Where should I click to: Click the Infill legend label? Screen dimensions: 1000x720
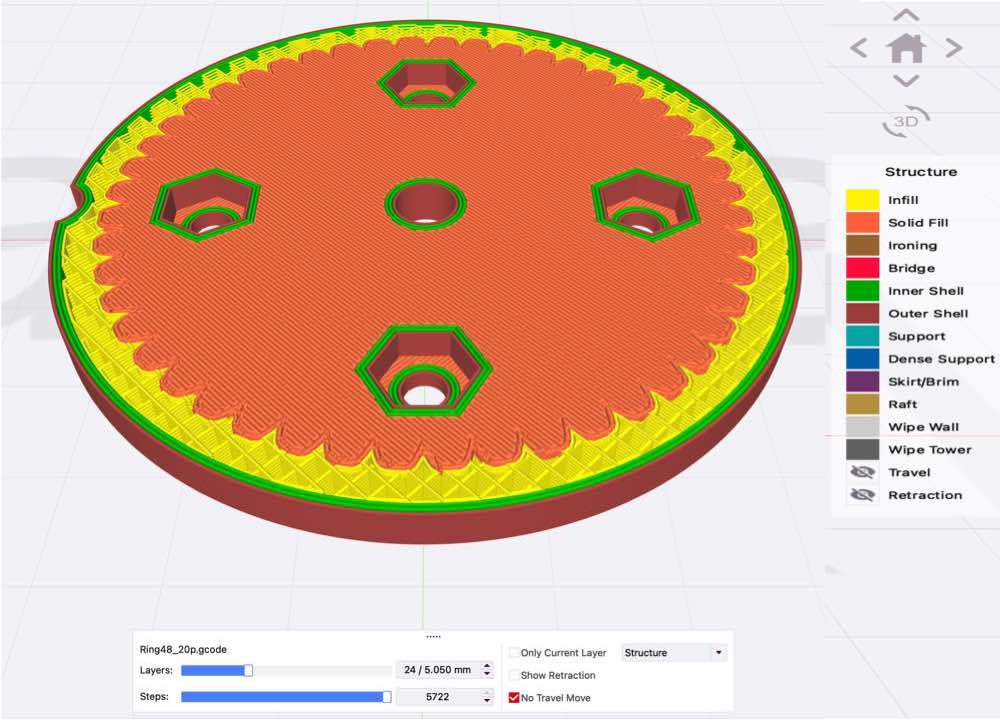coord(903,200)
